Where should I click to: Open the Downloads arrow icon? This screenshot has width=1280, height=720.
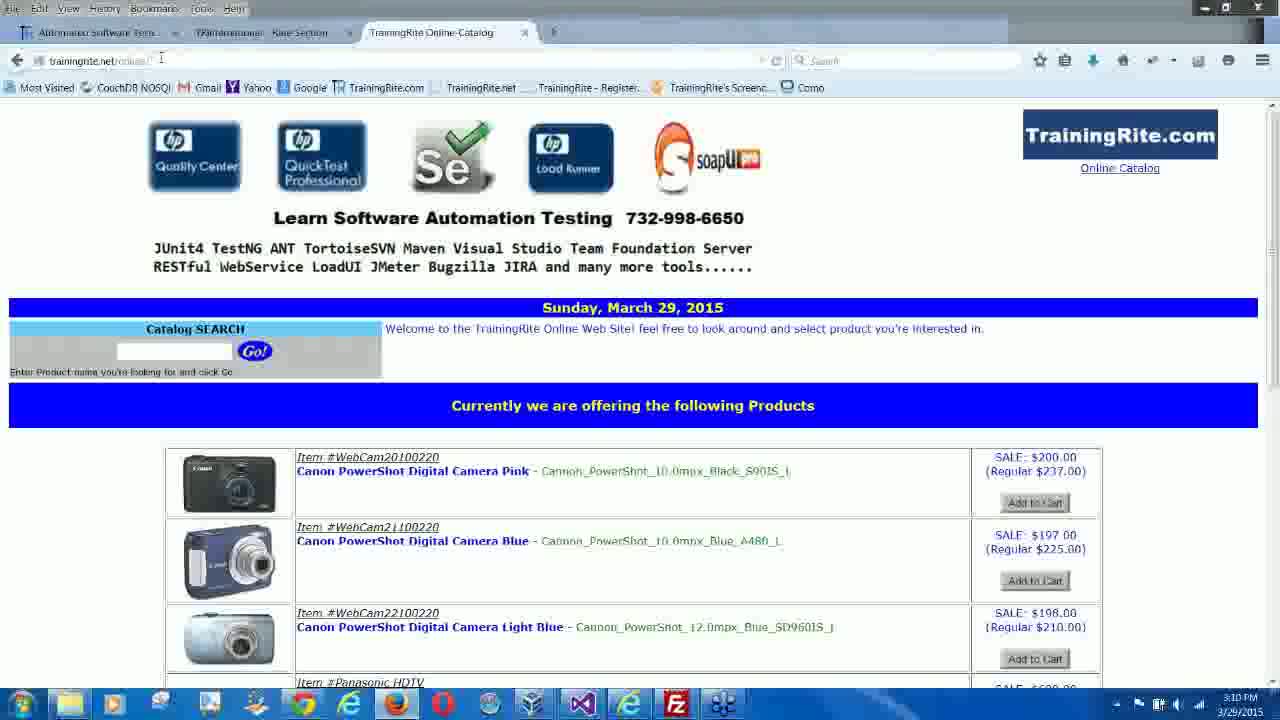pos(1093,61)
